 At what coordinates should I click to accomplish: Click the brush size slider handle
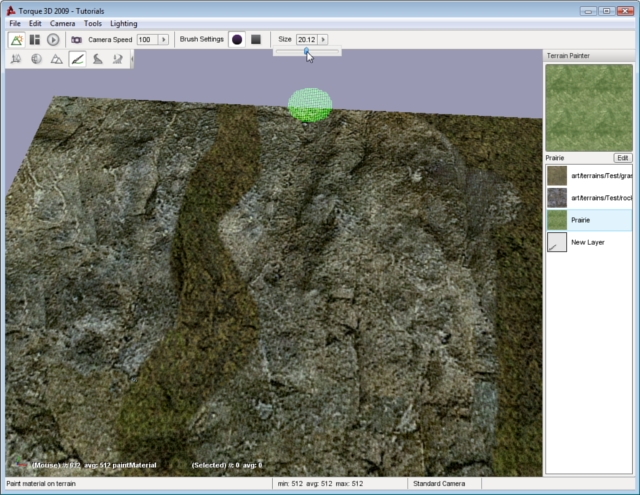tap(306, 50)
